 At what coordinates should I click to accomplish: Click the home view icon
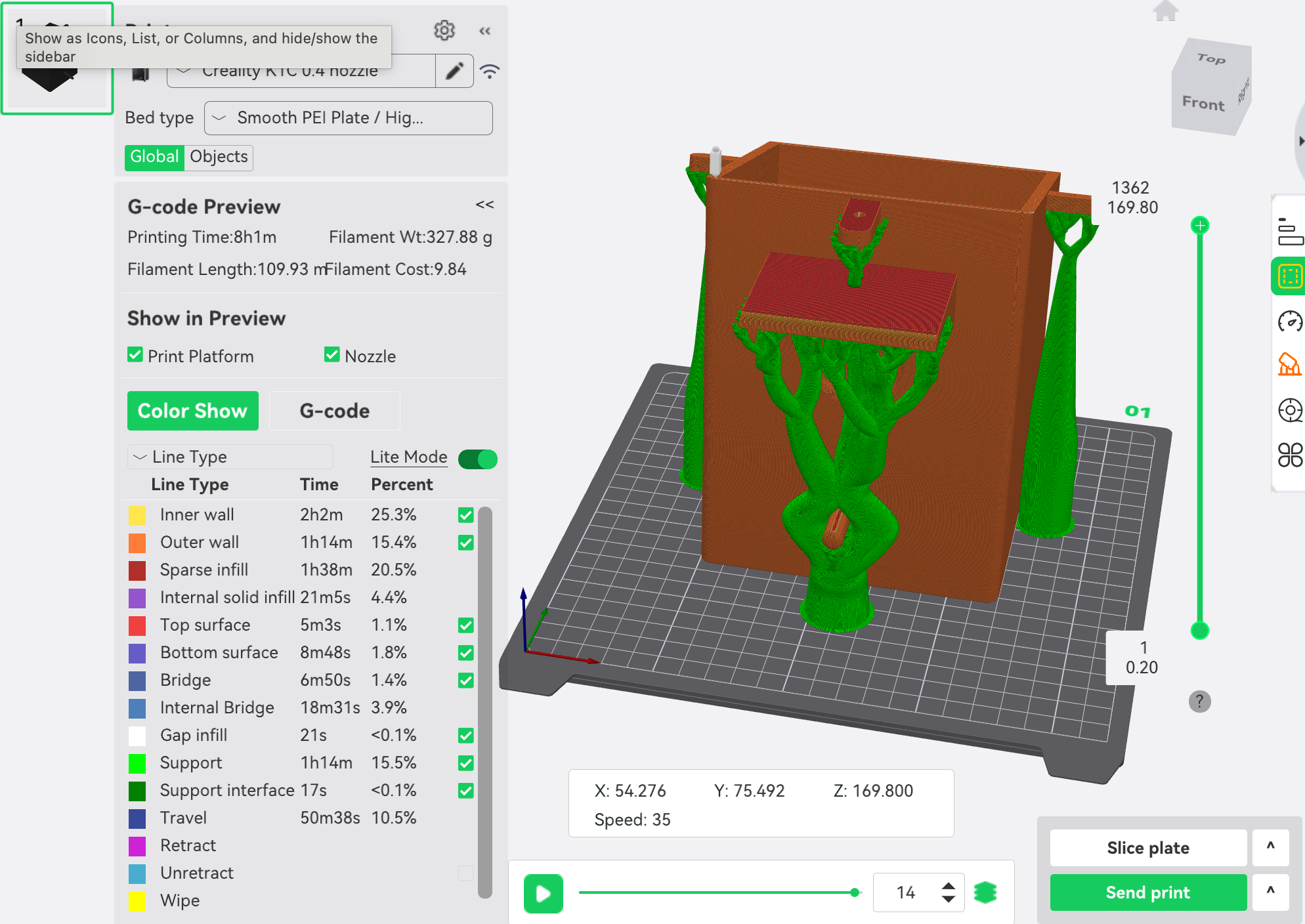tap(1165, 11)
